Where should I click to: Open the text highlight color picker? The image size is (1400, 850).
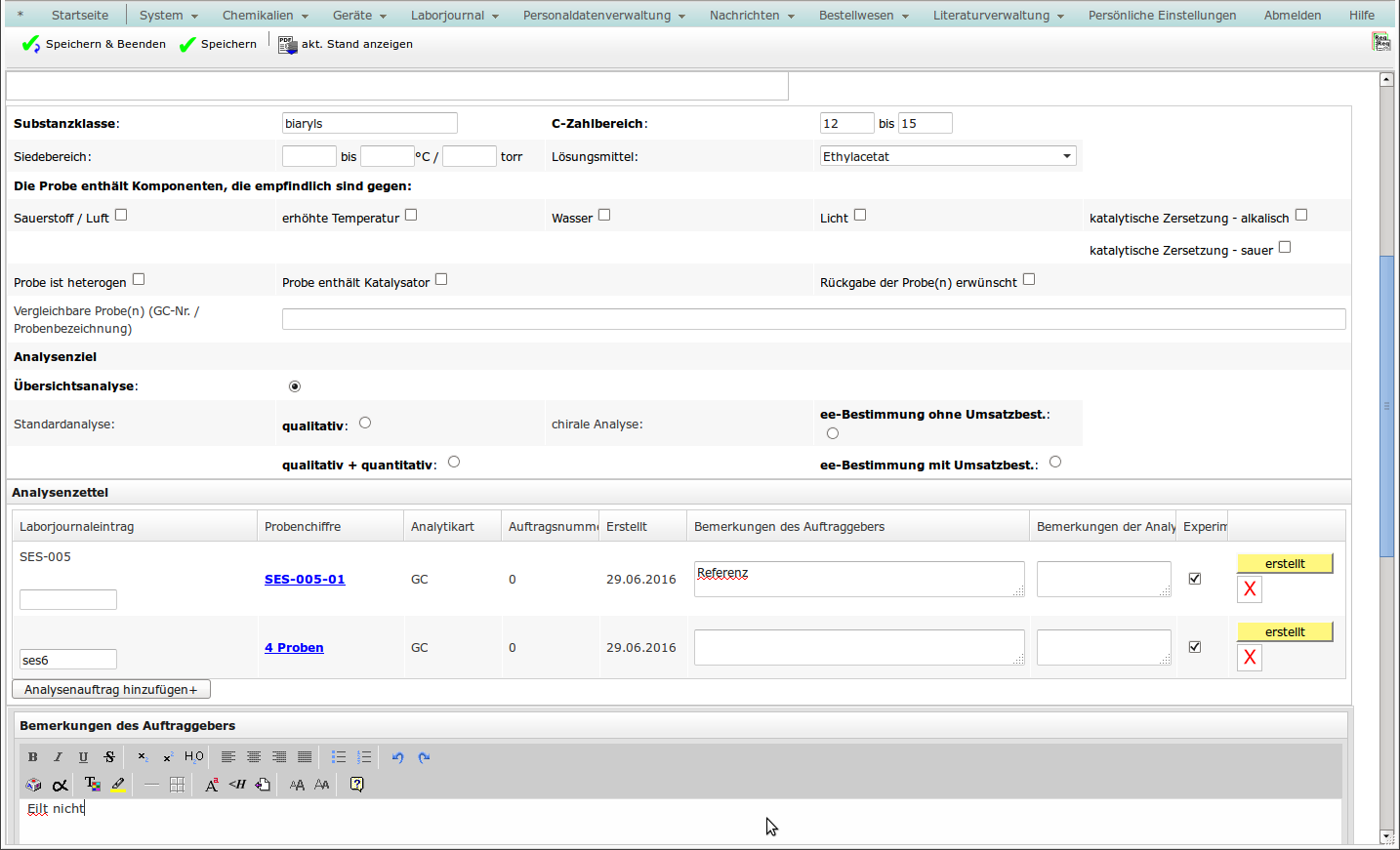118,785
